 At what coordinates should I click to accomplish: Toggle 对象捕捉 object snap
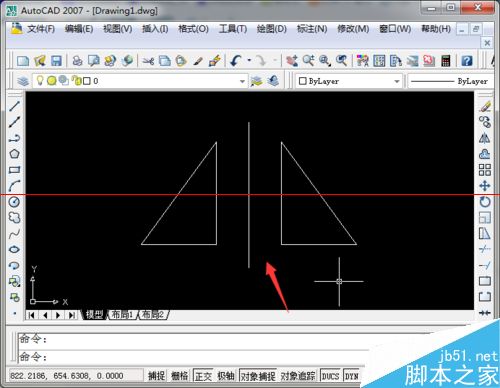click(258, 376)
